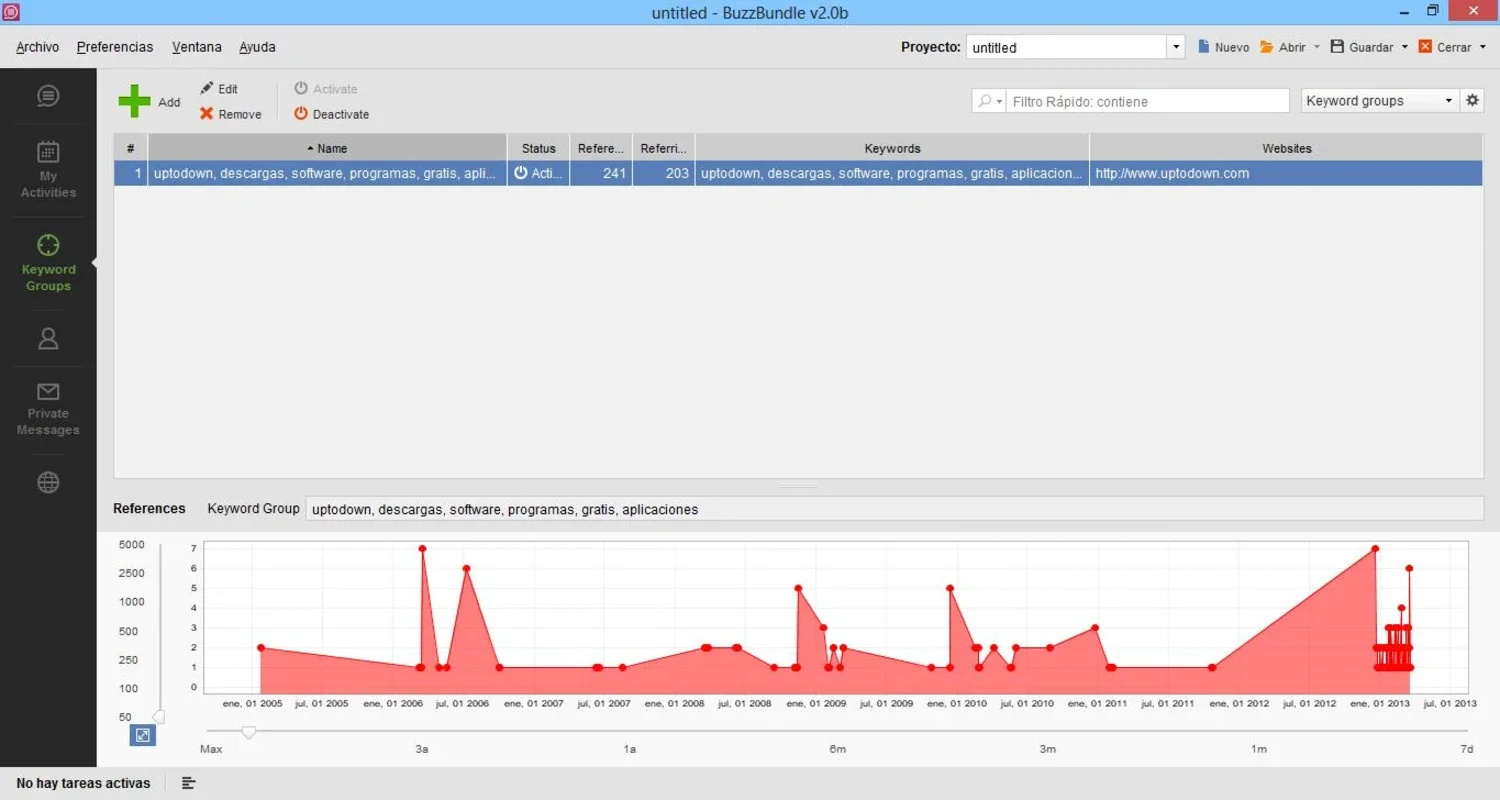The image size is (1500, 800).
Task: Sort by the # column header
Action: coord(131,148)
